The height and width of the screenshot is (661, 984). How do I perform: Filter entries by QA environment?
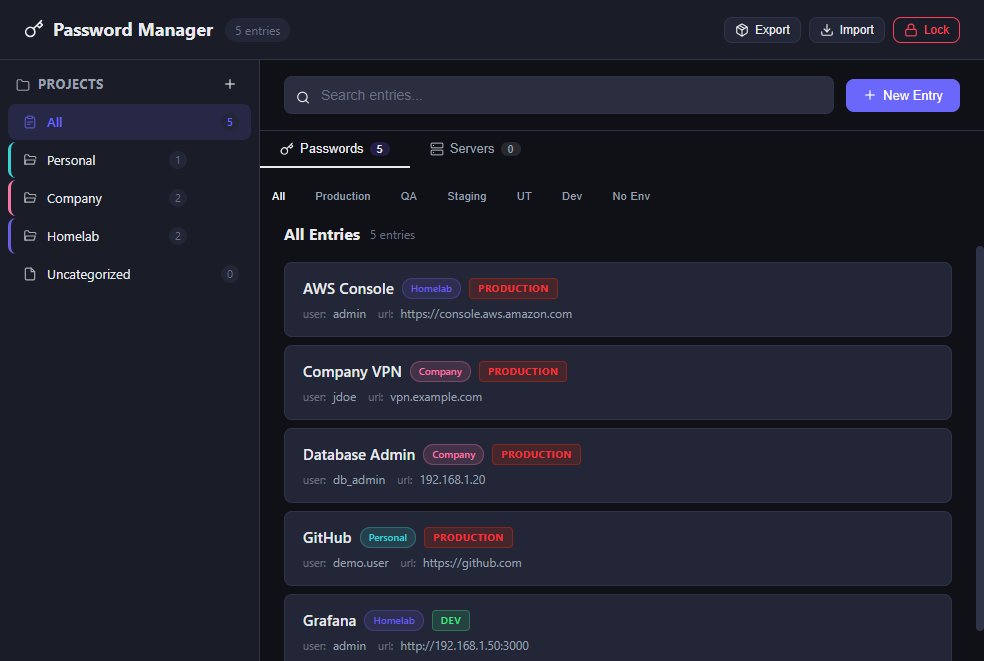[x=409, y=196]
